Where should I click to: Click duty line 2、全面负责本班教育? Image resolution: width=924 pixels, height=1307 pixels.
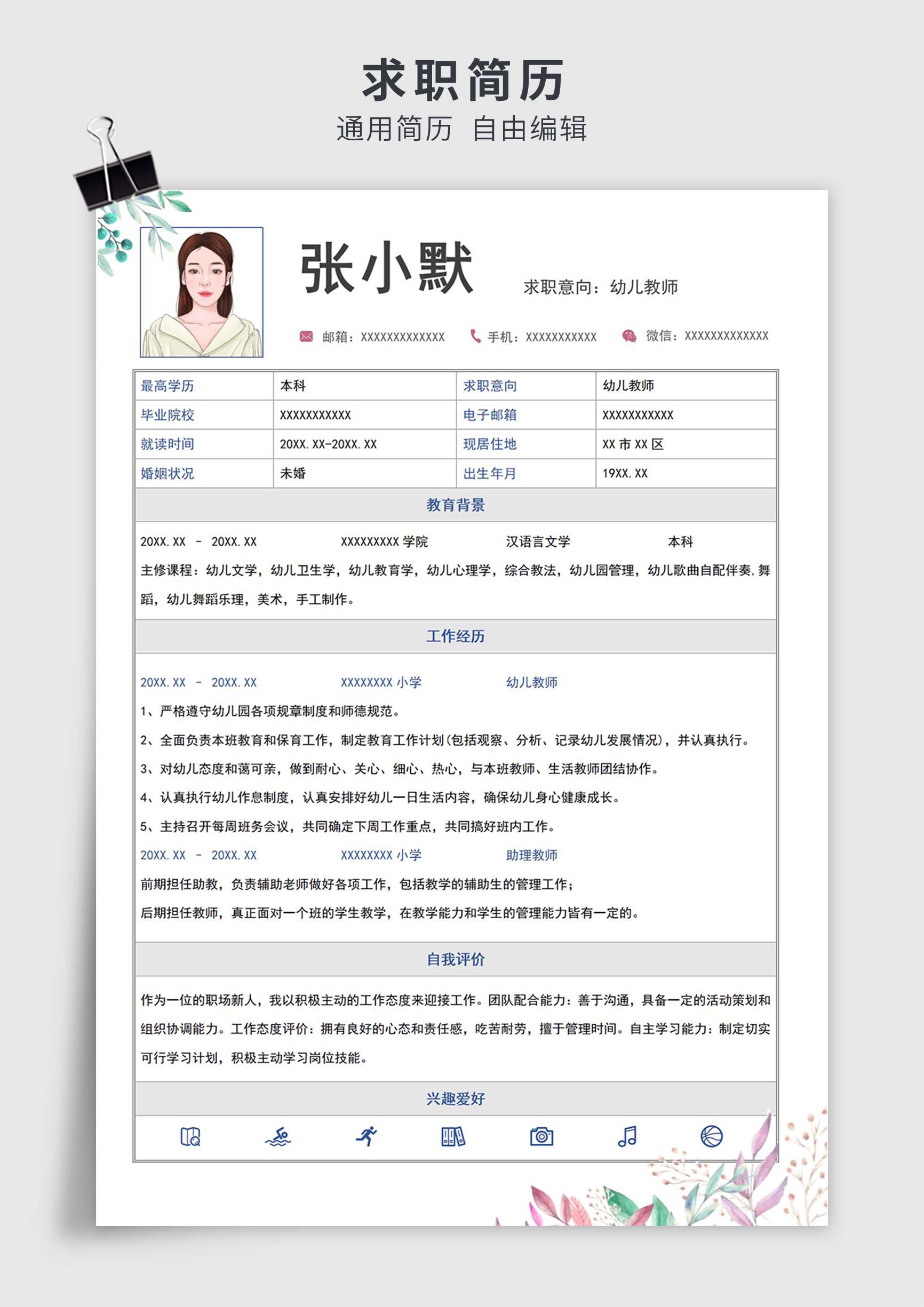(x=445, y=740)
